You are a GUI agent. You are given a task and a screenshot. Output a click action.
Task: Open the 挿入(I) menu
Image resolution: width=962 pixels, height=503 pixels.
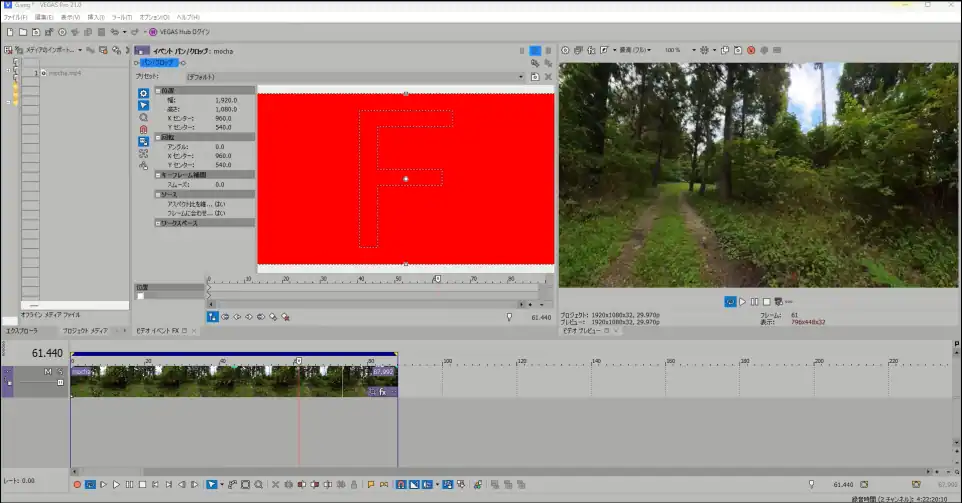[x=96, y=17]
